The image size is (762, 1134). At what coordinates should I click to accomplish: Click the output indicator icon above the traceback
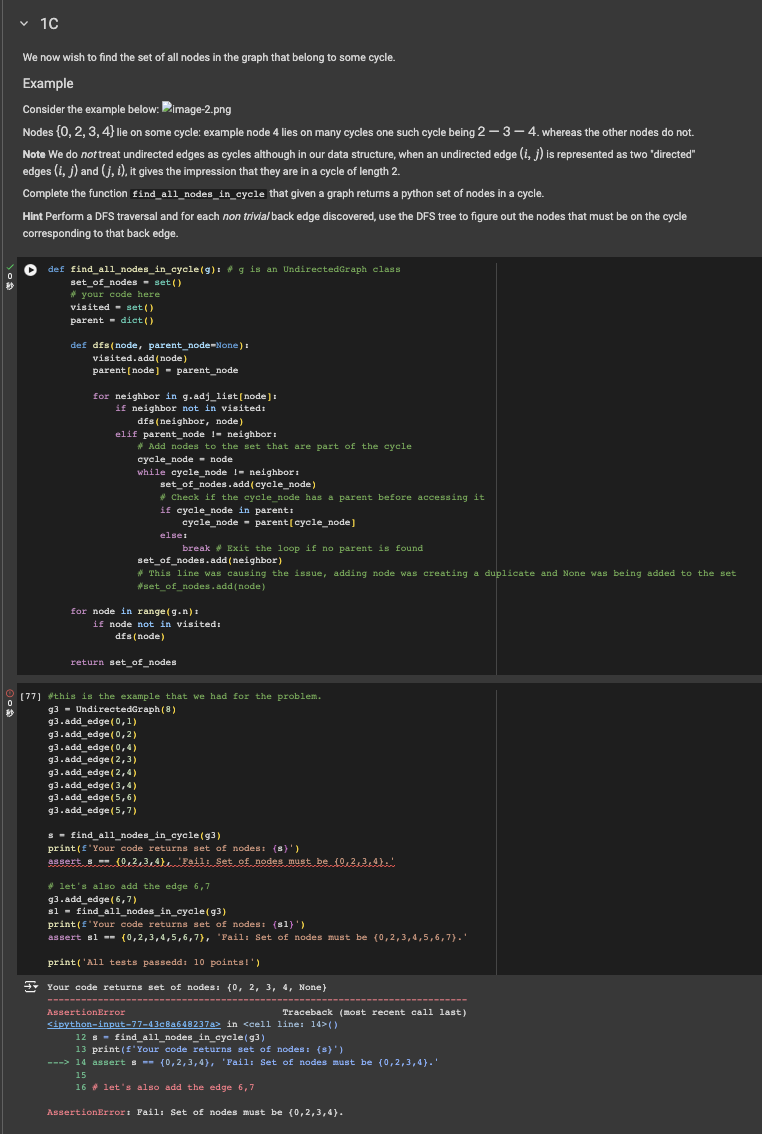[33, 986]
